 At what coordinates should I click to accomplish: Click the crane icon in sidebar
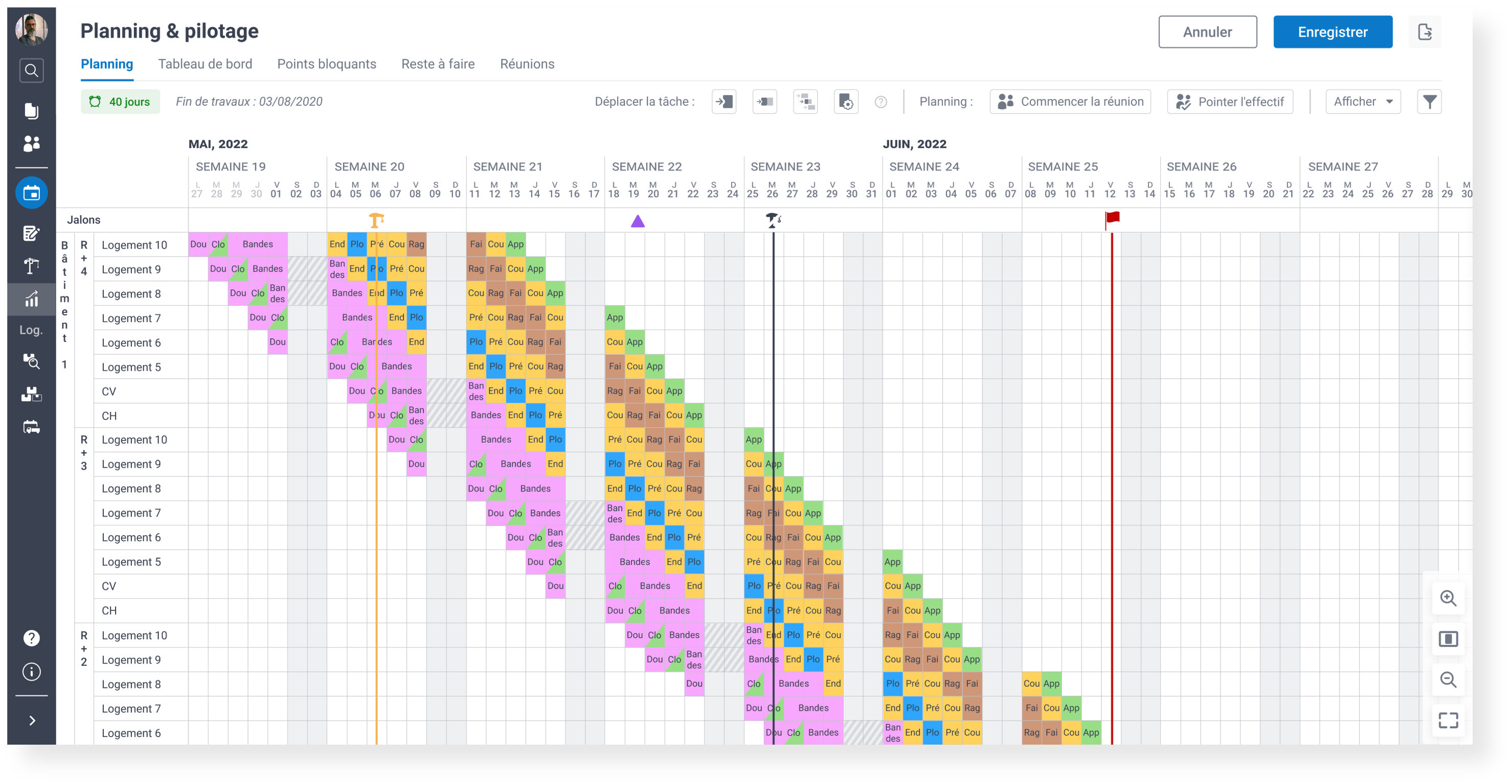click(31, 266)
